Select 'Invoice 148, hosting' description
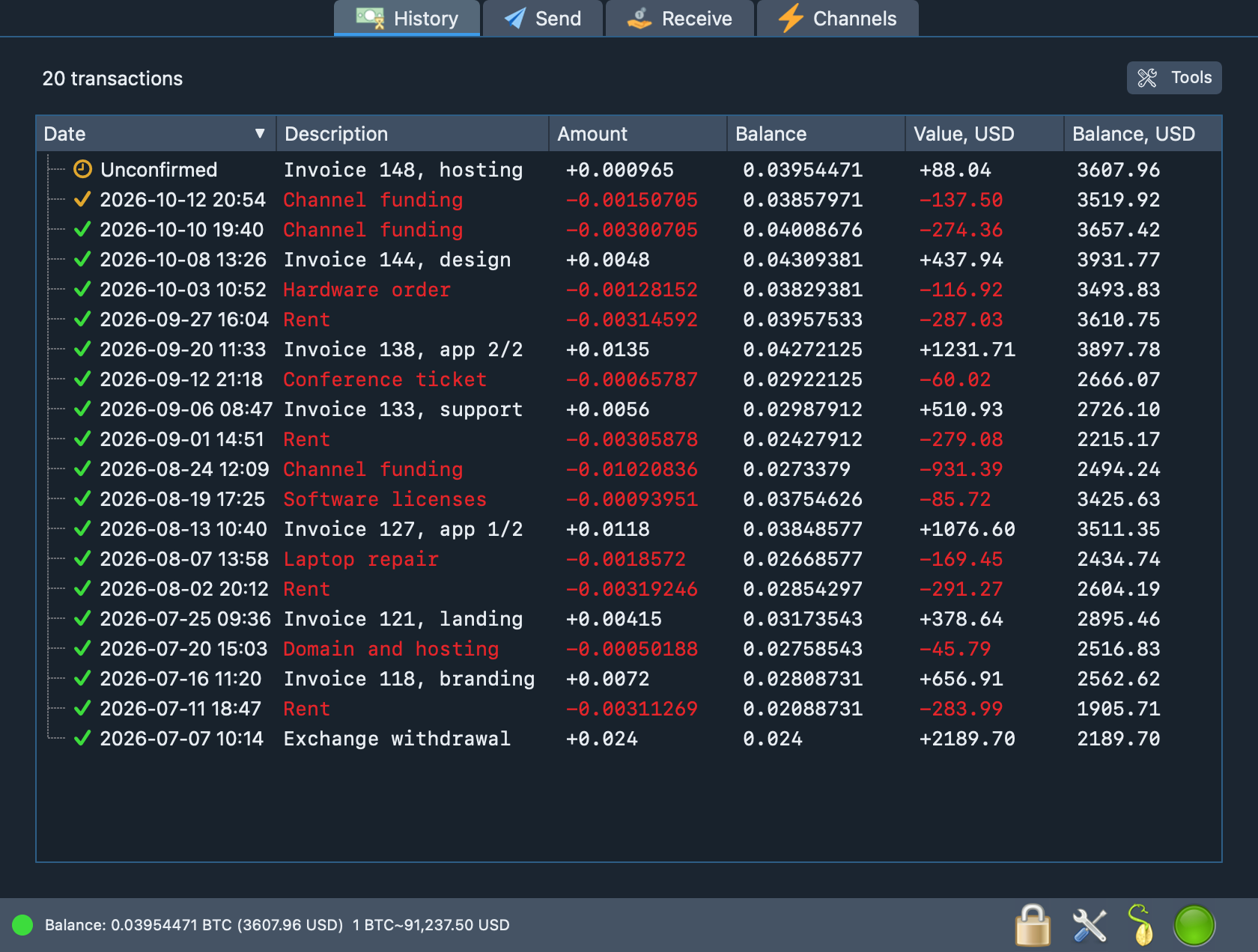The height and width of the screenshot is (952, 1258). pos(403,170)
